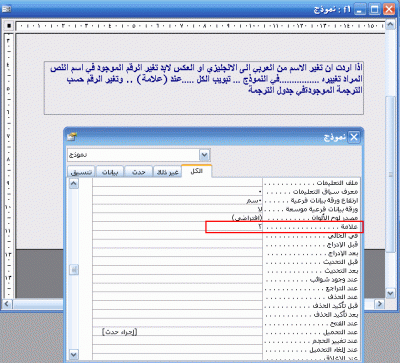Click the form window horizontal scroll right arrow
Viewport: 400px width, 363px height.
click(379, 304)
